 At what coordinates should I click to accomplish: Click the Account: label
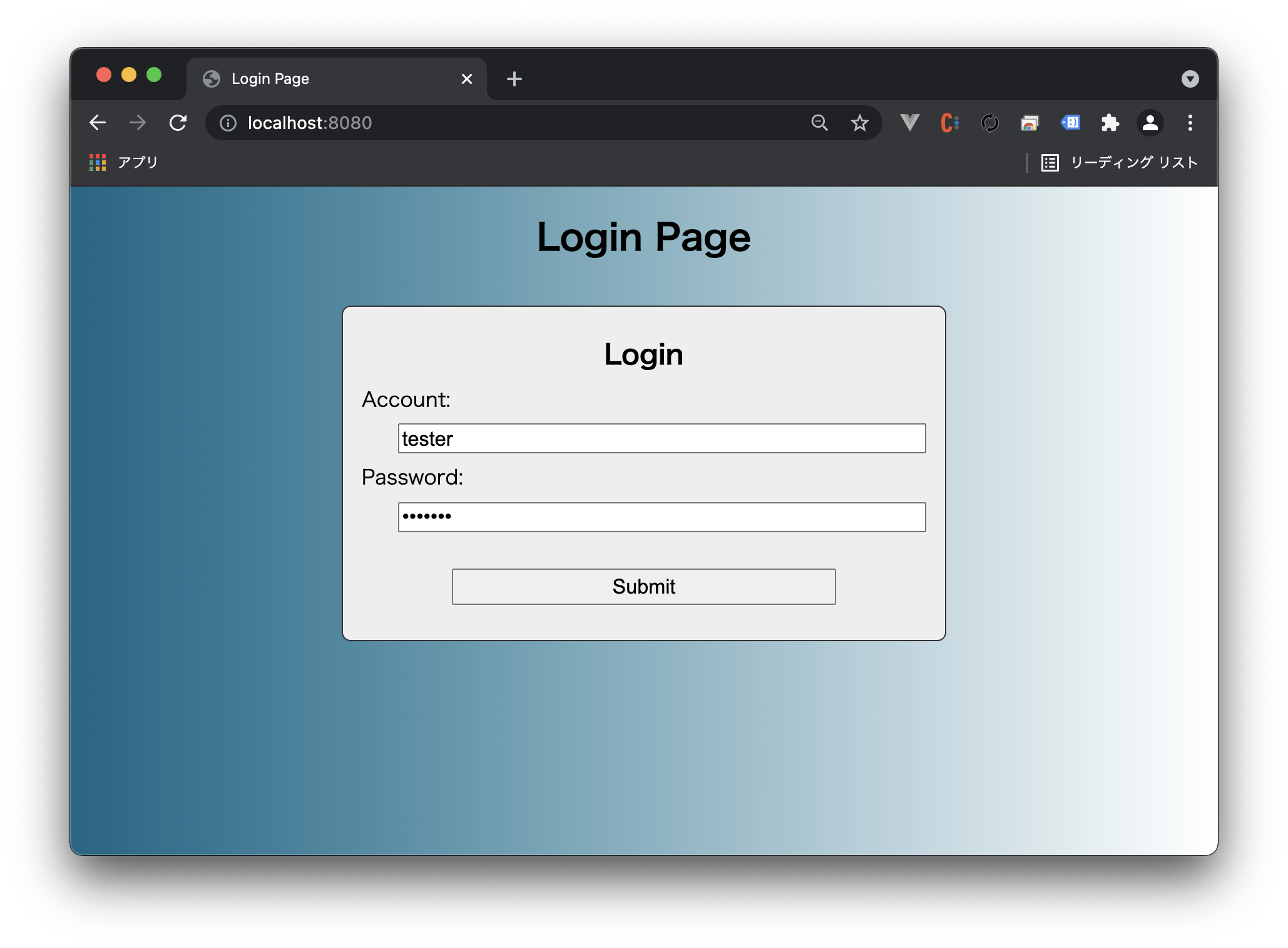(x=406, y=399)
